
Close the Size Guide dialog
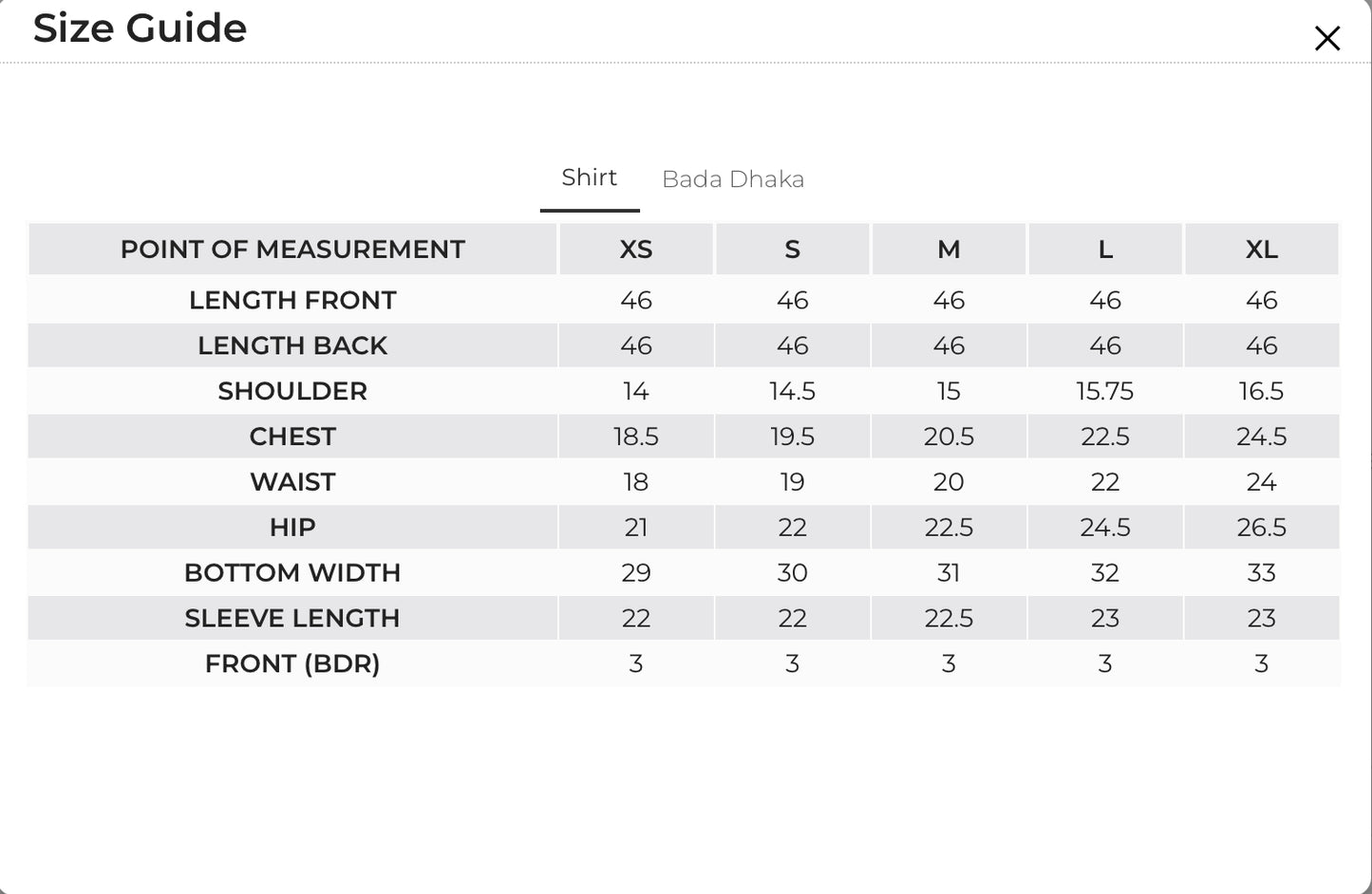(1326, 38)
